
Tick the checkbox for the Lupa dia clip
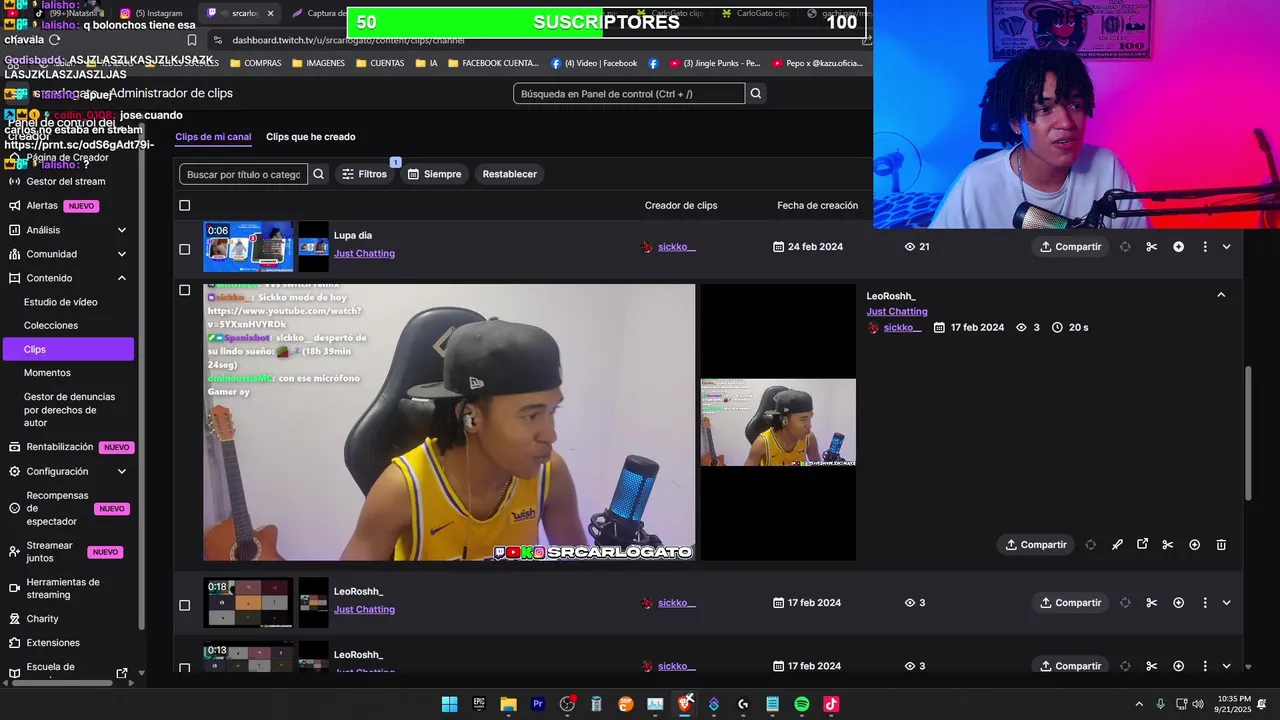tap(184, 249)
